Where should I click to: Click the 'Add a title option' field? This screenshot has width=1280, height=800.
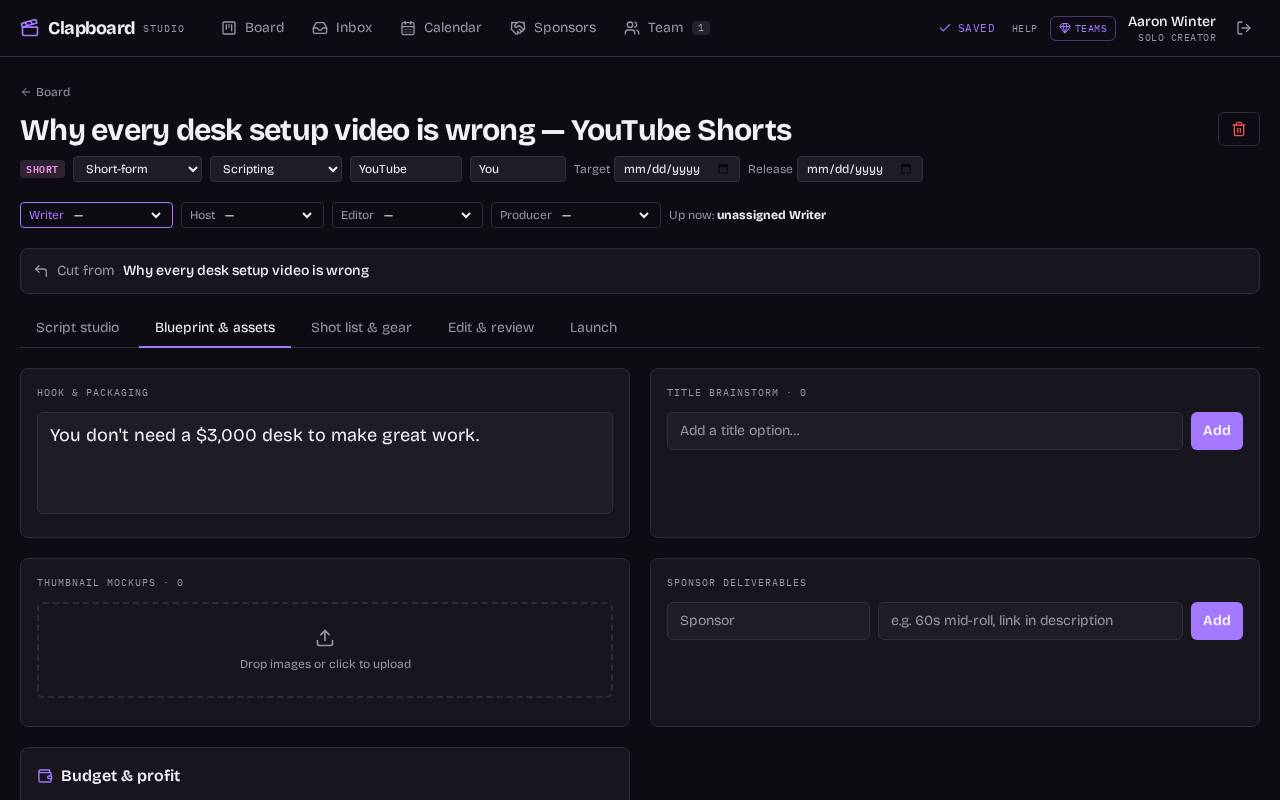point(925,431)
